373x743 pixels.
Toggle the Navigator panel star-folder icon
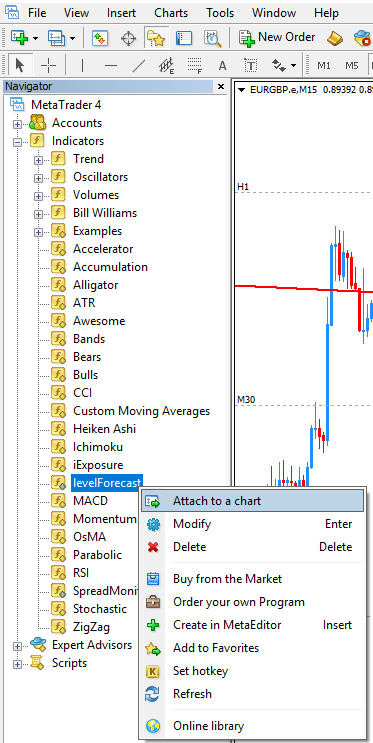(155, 38)
